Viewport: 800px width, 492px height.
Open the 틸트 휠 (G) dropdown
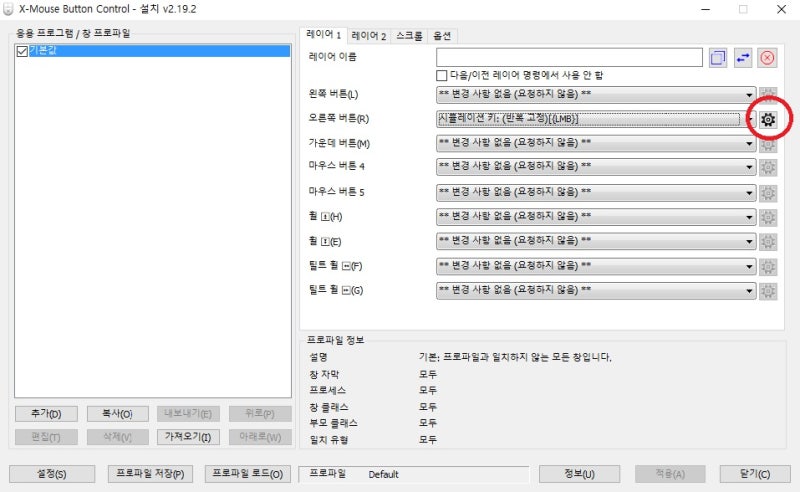point(596,290)
